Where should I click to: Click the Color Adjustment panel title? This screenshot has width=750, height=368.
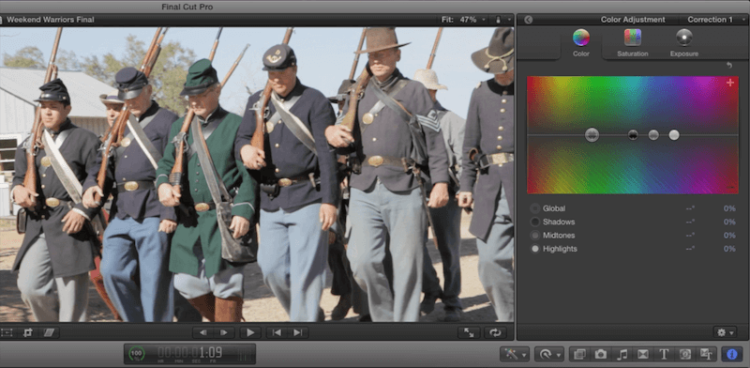pyautogui.click(x=633, y=20)
